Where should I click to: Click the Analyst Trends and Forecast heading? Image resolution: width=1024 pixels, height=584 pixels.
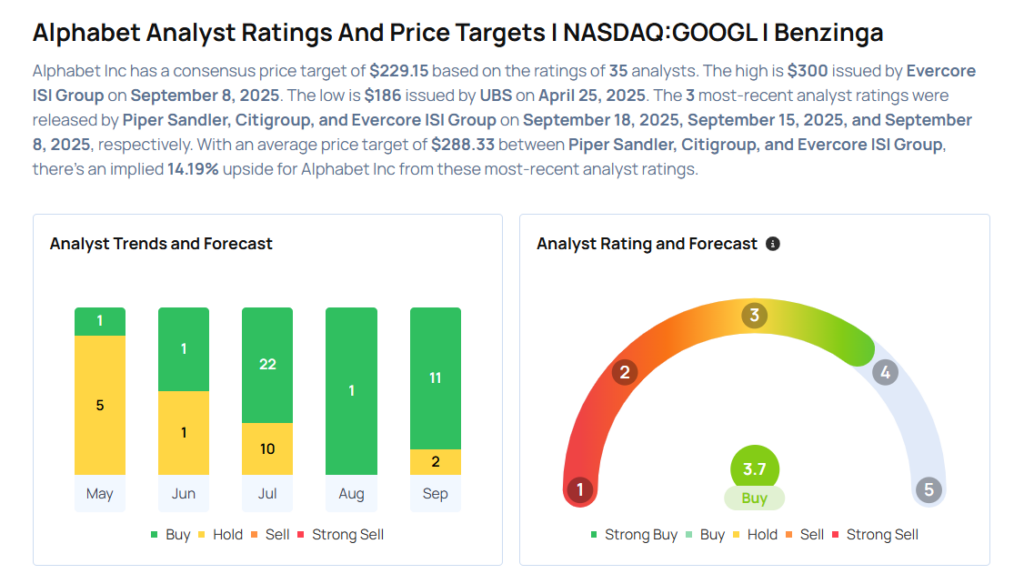pyautogui.click(x=161, y=244)
